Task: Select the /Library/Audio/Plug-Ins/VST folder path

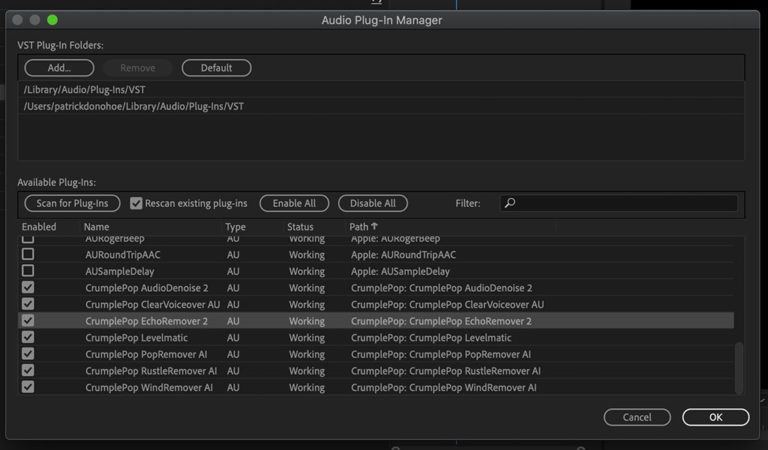Action: tap(85, 90)
